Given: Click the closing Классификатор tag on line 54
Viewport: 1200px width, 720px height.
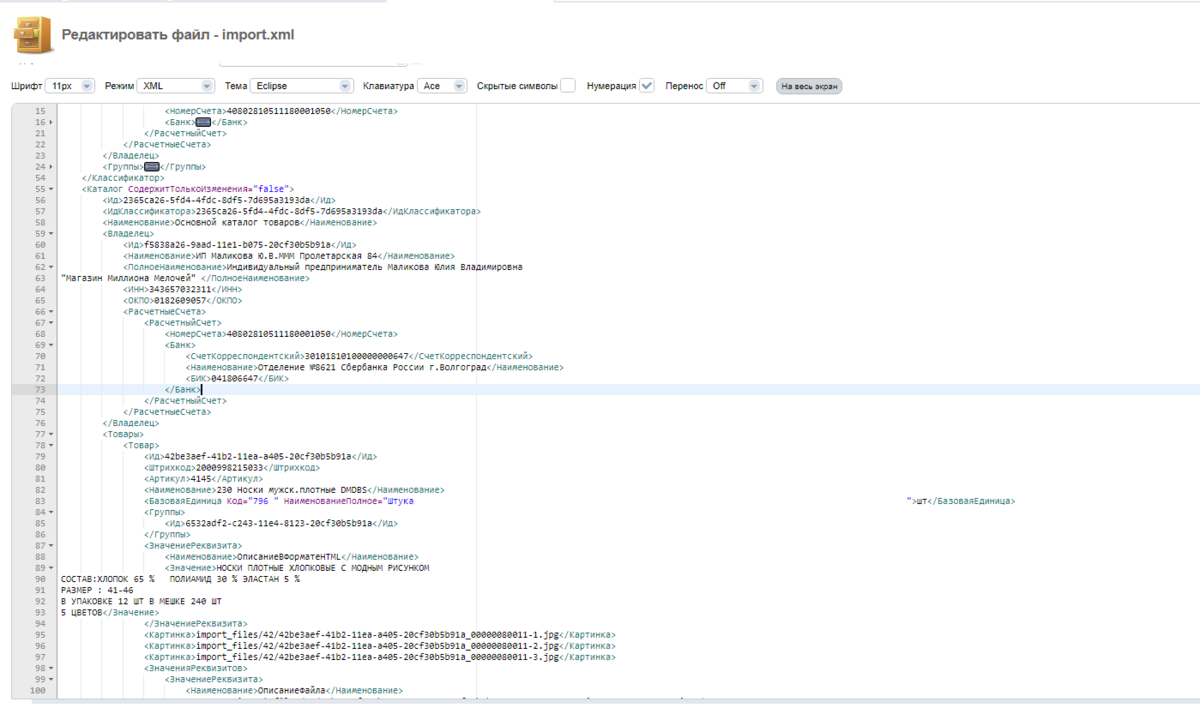Looking at the screenshot, I should tap(122, 177).
